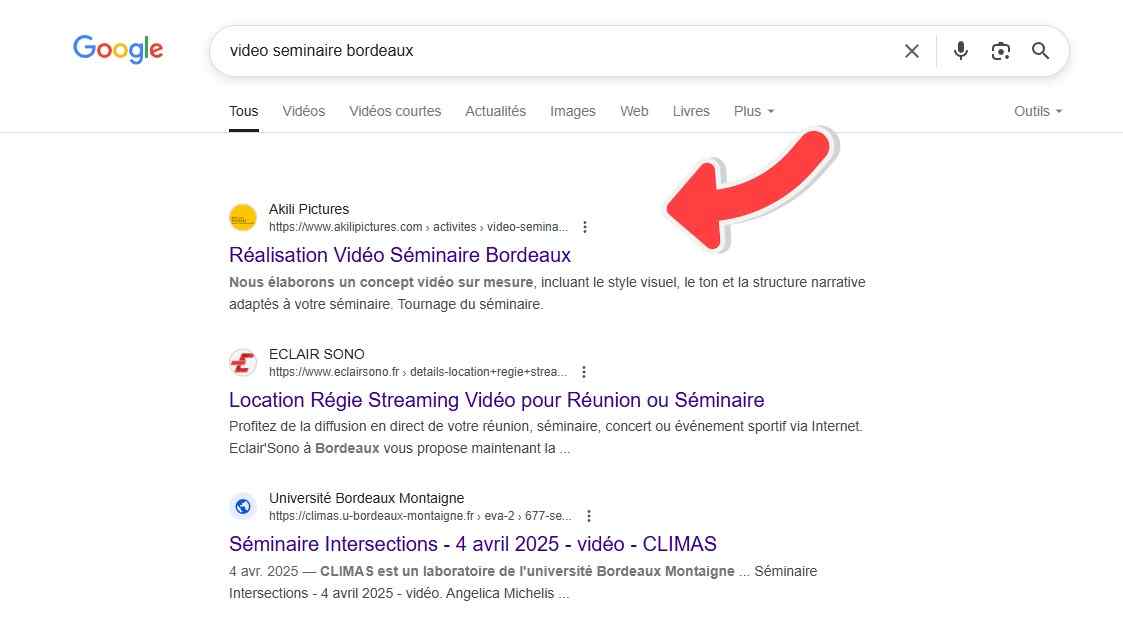The image size is (1123, 621).
Task: Click the magnifying glass to run the search
Action: pos(1040,50)
